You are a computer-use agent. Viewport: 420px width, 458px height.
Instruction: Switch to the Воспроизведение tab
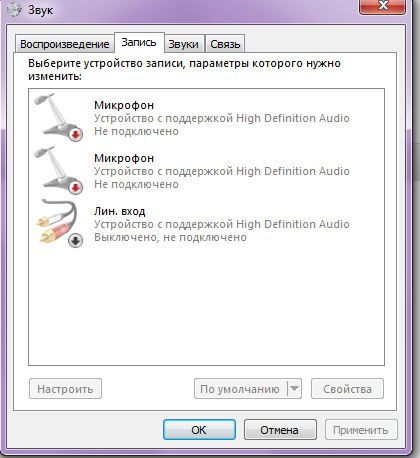click(65, 44)
